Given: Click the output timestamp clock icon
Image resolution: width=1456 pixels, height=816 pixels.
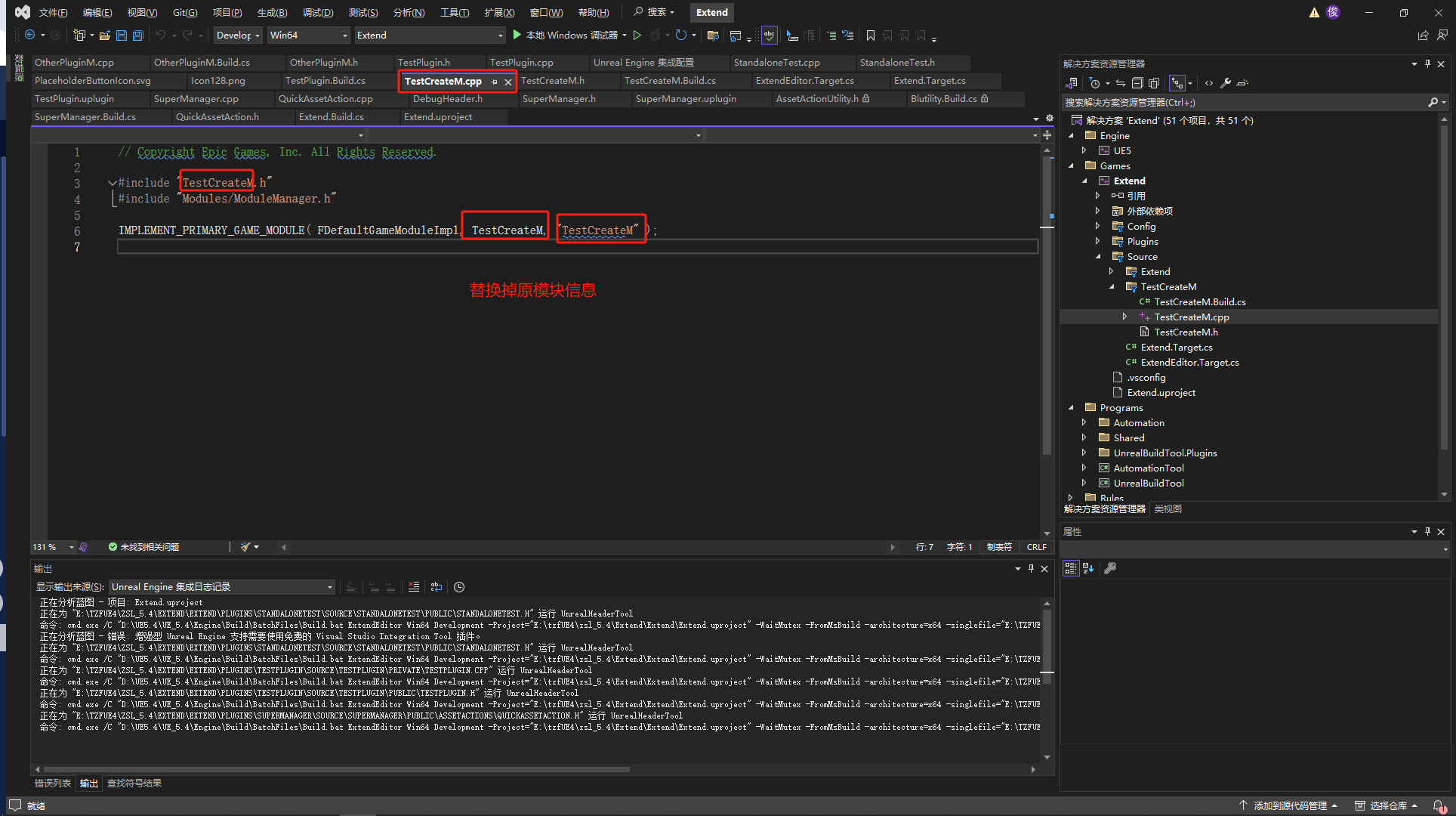Looking at the screenshot, I should click(x=459, y=587).
